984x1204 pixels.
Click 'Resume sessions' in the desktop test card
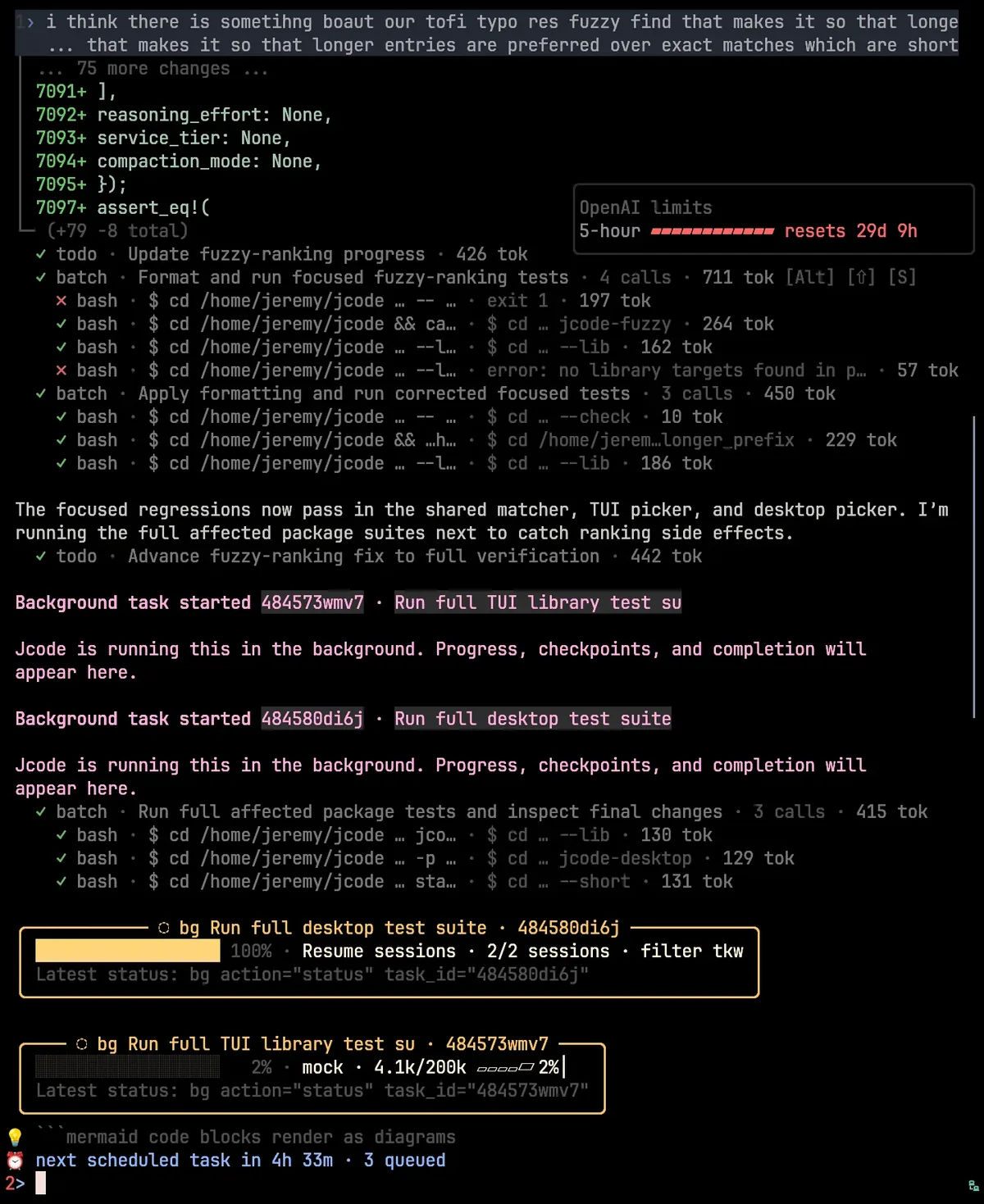(x=379, y=952)
